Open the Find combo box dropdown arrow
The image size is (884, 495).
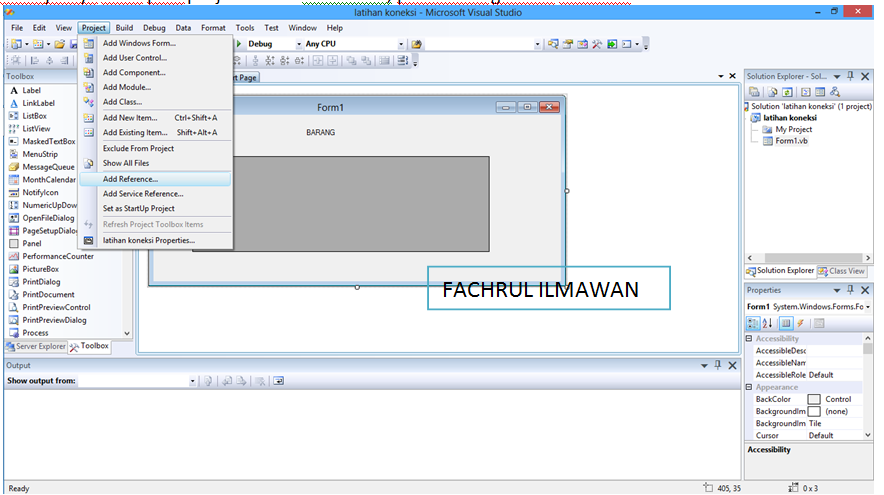(x=537, y=44)
